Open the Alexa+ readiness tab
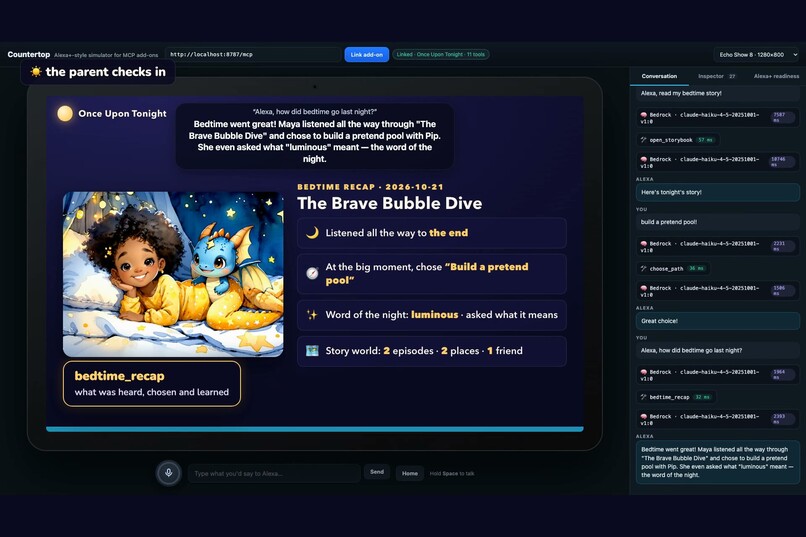The height and width of the screenshot is (537, 806). click(776, 76)
